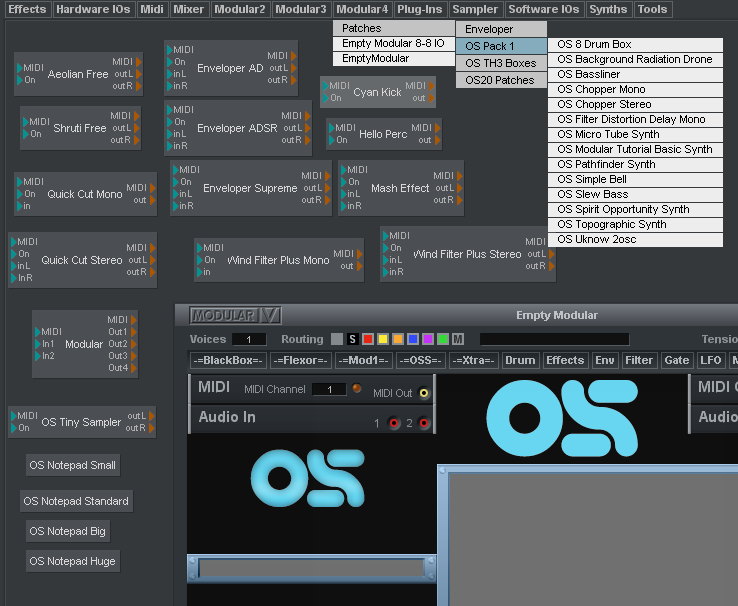Click MIDI input port of Aeolian Free
The width and height of the screenshot is (738, 606).
[20, 67]
